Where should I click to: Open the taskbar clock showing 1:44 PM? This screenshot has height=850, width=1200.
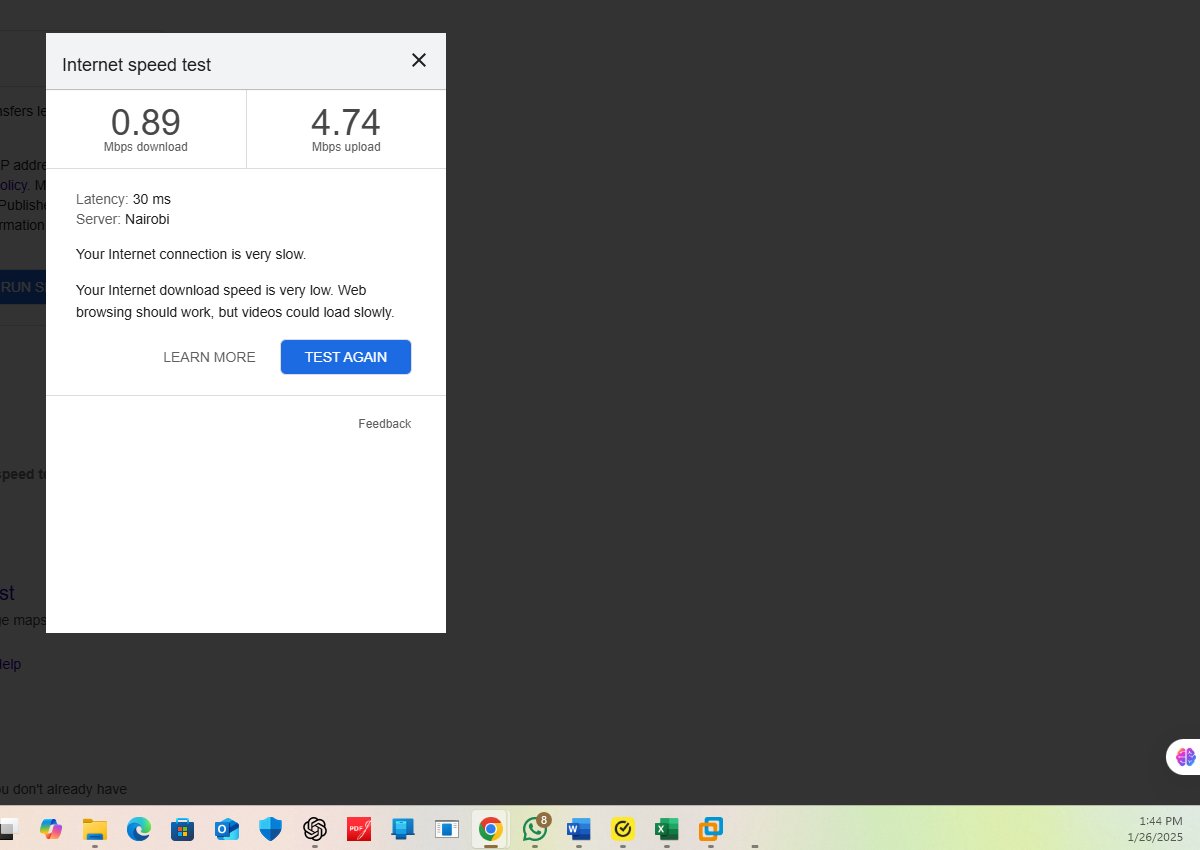pyautogui.click(x=1155, y=828)
